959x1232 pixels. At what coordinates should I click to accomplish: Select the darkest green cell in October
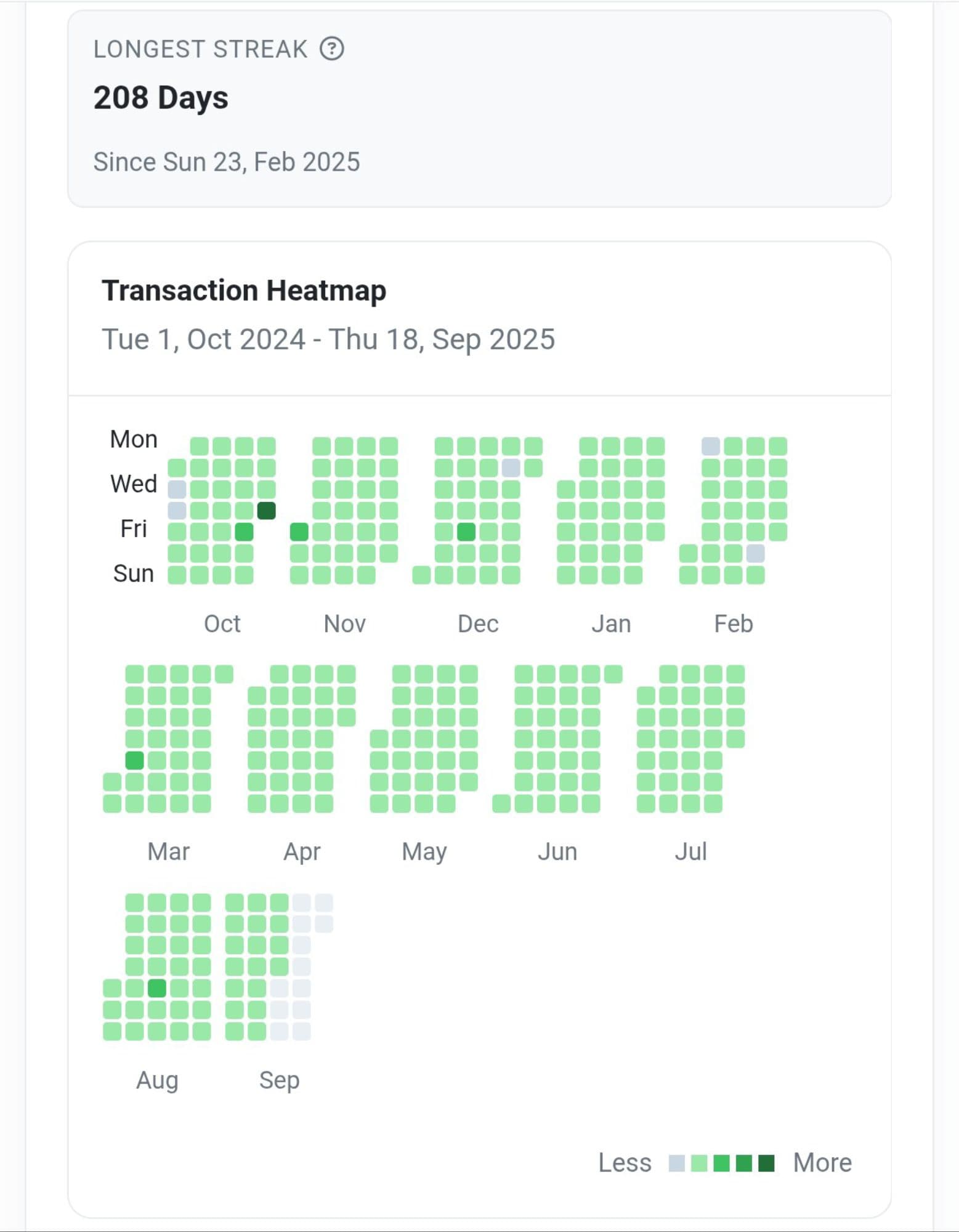click(266, 511)
